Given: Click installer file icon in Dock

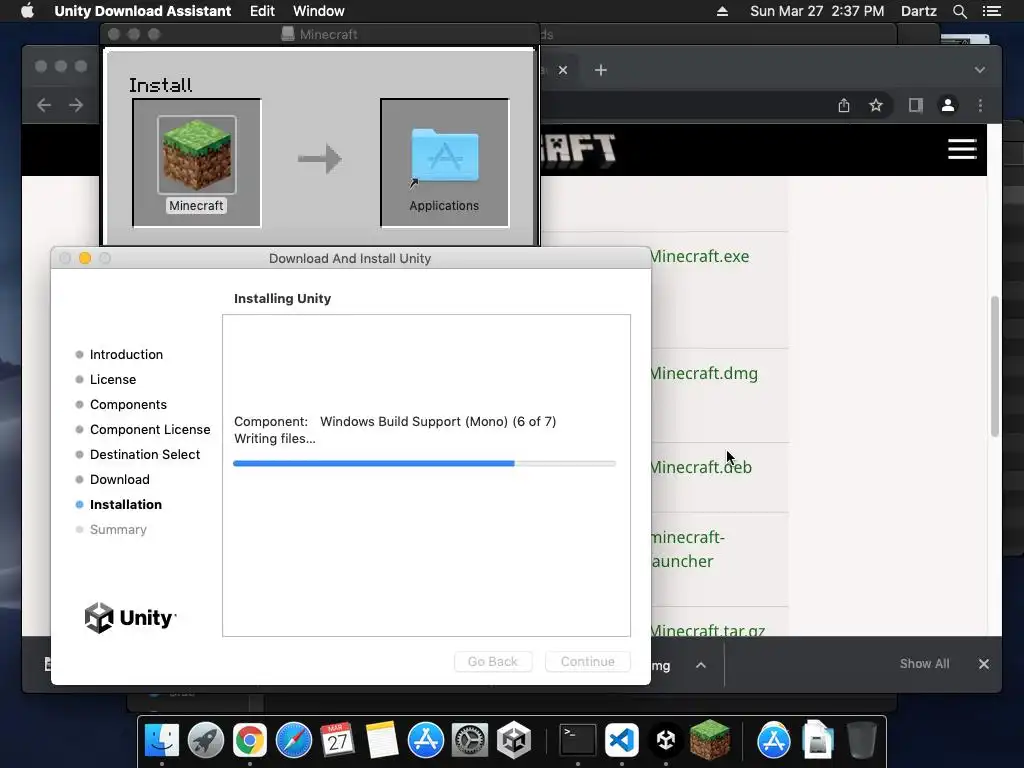Looking at the screenshot, I should pos(818,741).
